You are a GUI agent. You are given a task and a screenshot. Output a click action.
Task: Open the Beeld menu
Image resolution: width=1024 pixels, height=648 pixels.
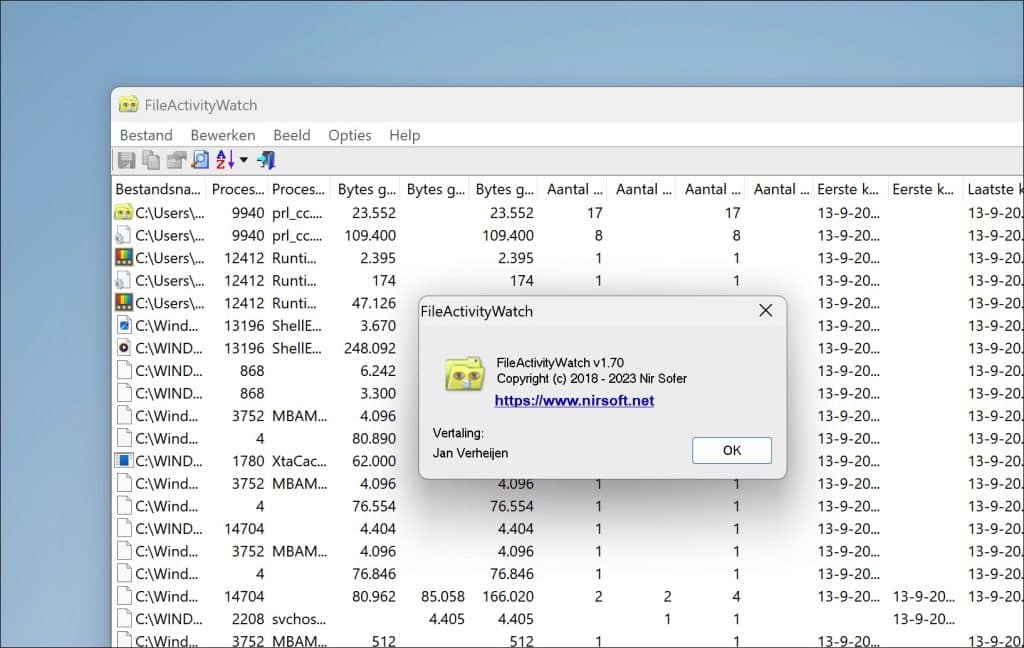pos(291,135)
